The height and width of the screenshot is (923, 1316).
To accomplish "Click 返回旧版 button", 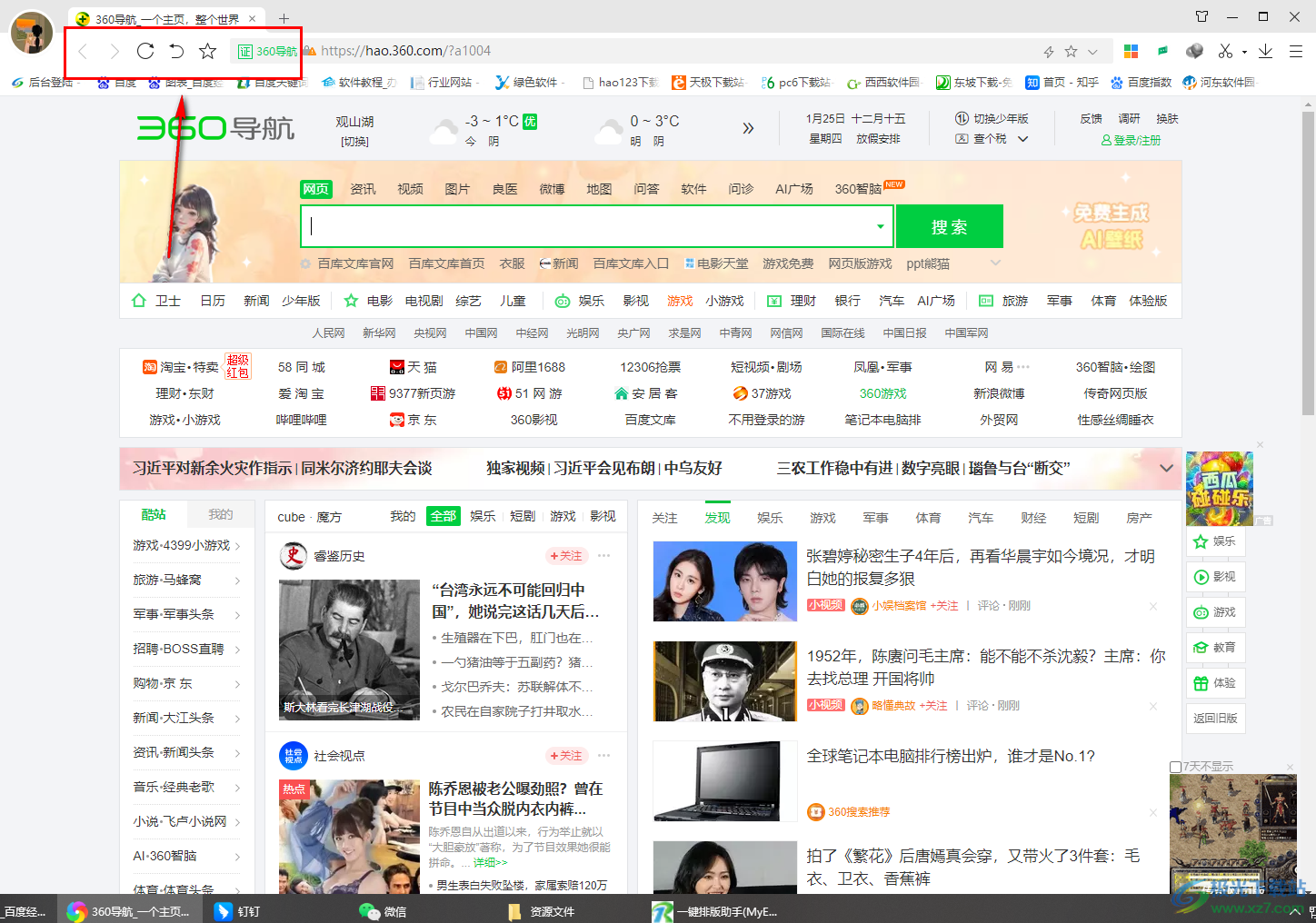I will (1215, 718).
